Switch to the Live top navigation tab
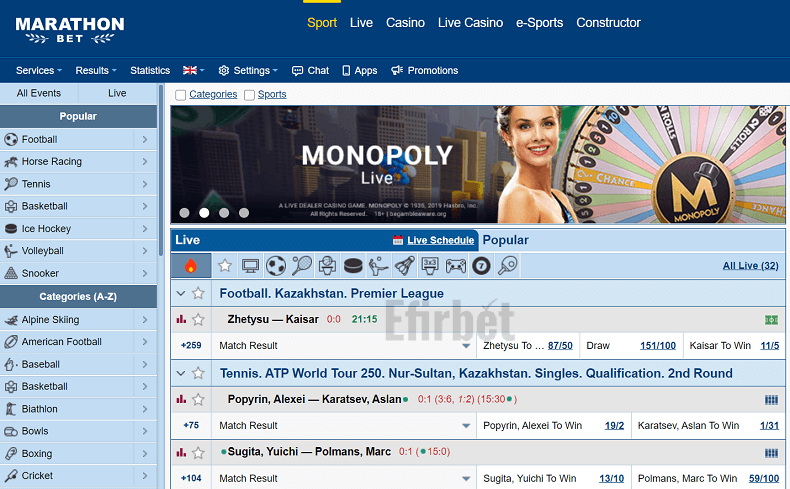 [361, 23]
